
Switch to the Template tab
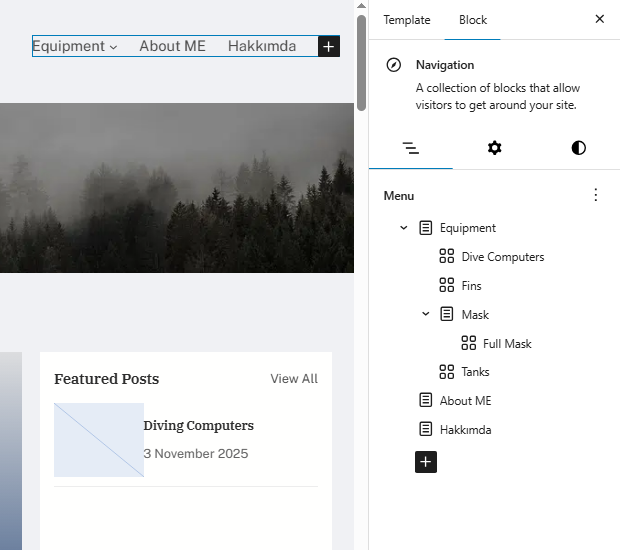click(407, 20)
